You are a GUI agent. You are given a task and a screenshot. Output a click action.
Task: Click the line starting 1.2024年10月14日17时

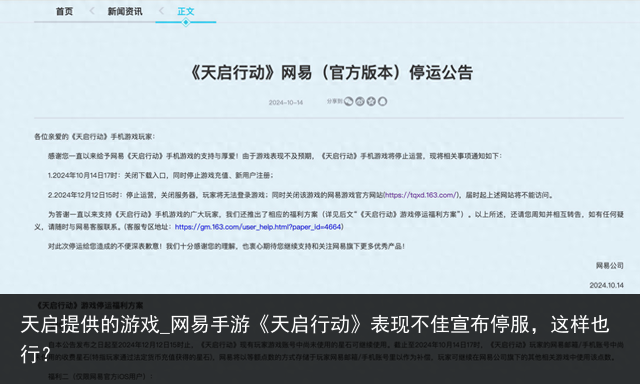(160, 175)
